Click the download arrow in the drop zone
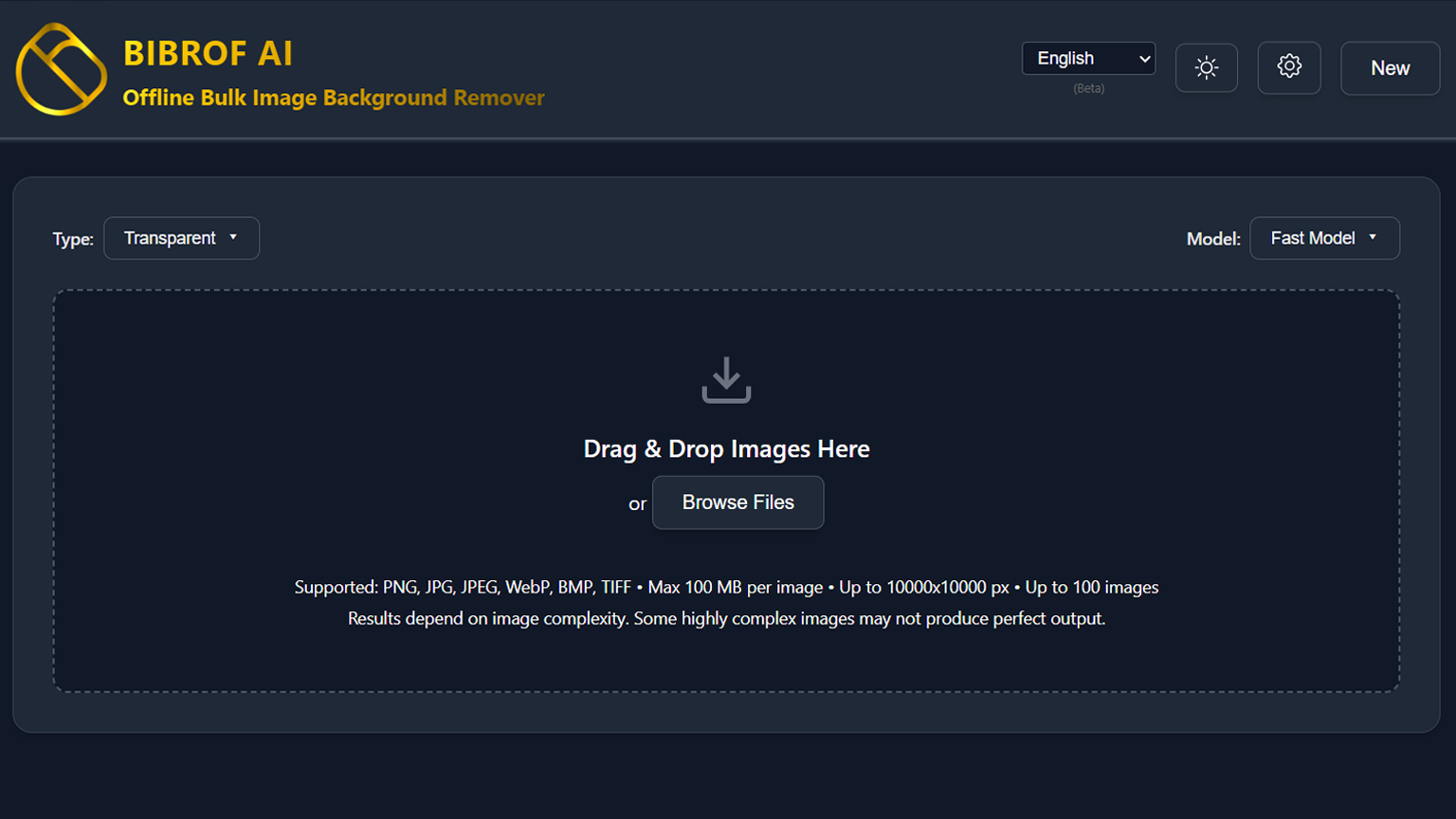 (726, 380)
